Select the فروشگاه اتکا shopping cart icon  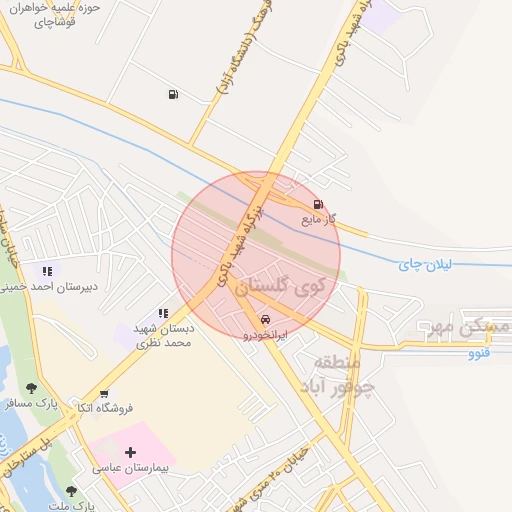point(104,394)
